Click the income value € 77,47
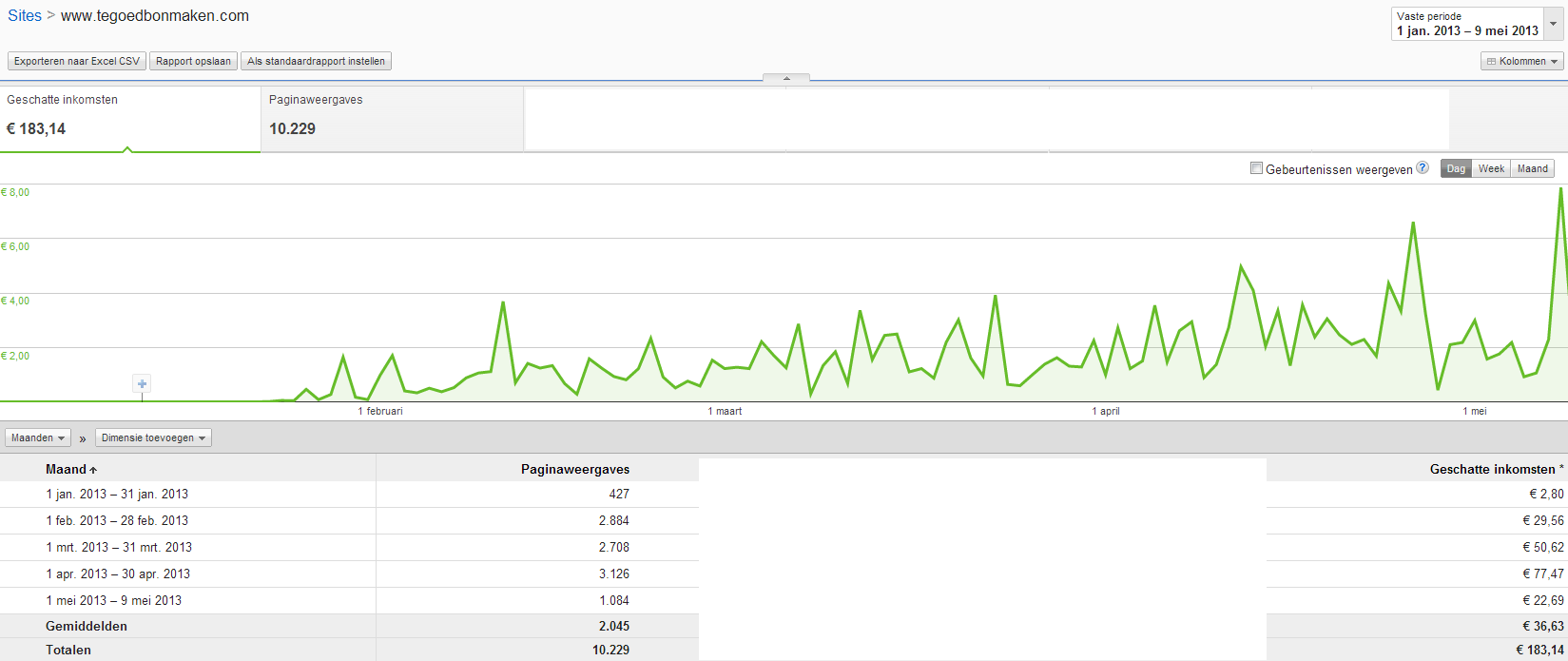1568x661 pixels. click(x=1543, y=574)
